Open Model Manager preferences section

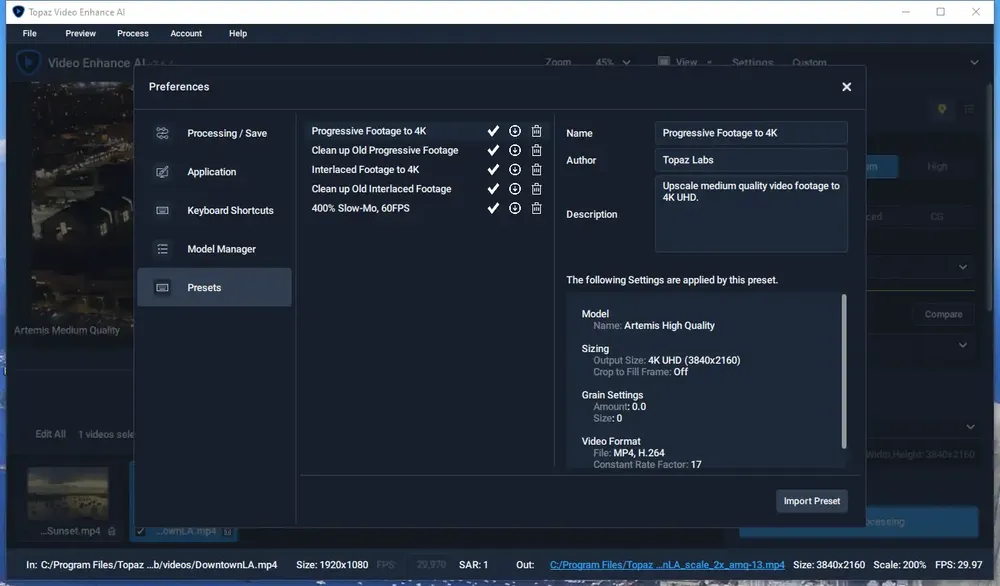point(214,249)
